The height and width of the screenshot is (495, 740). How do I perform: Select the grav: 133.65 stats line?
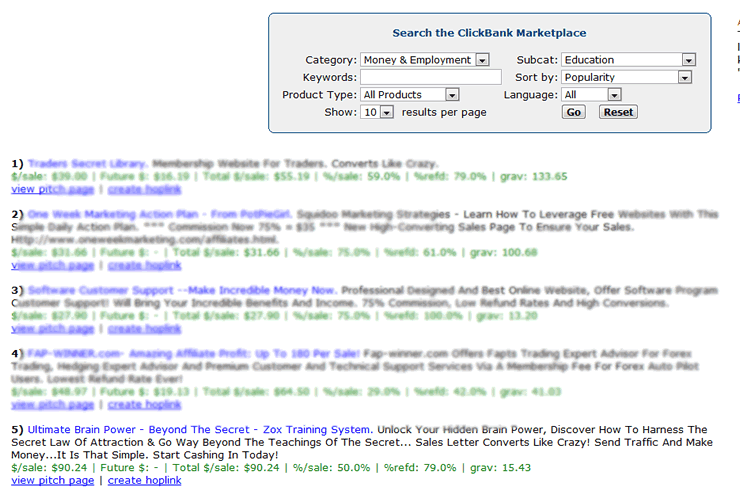click(x=289, y=176)
